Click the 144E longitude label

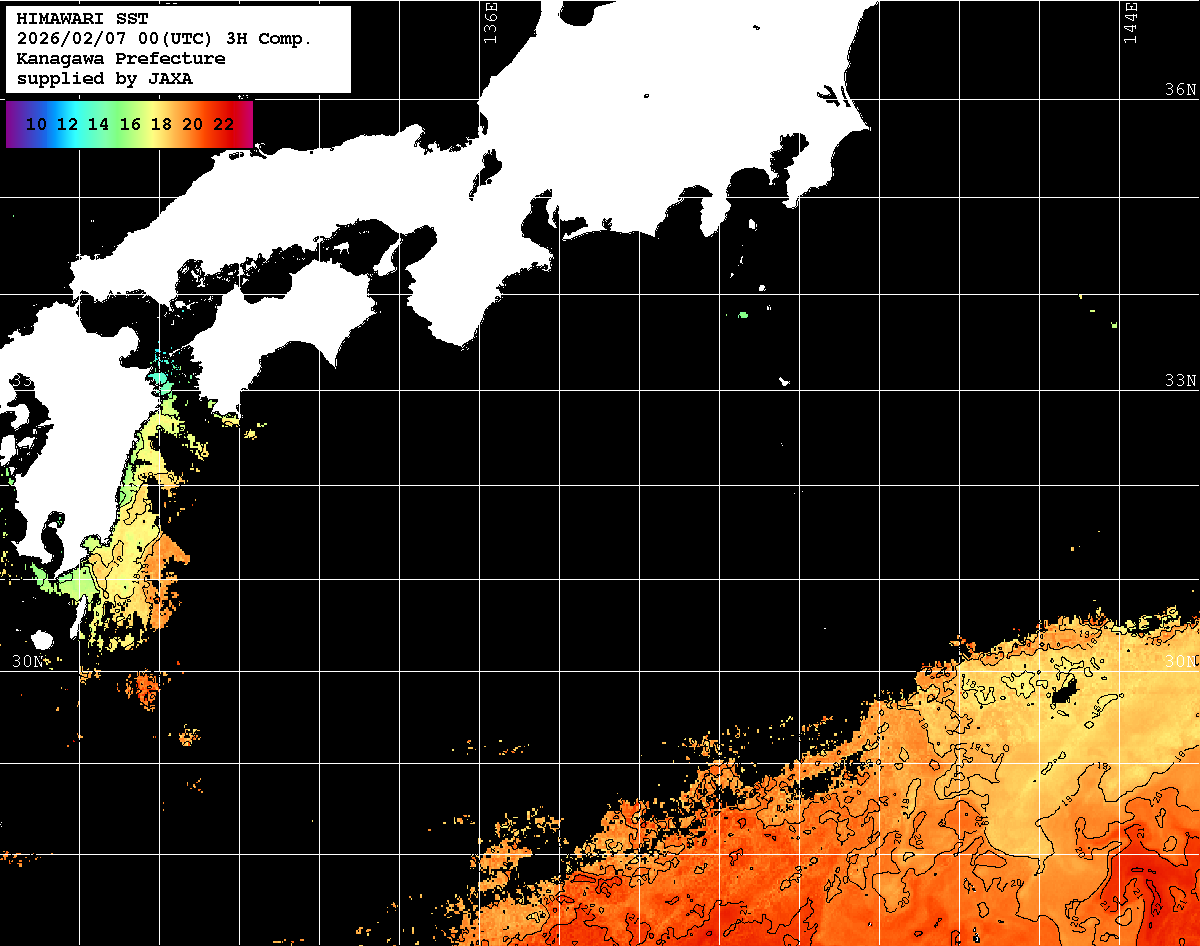1130,22
